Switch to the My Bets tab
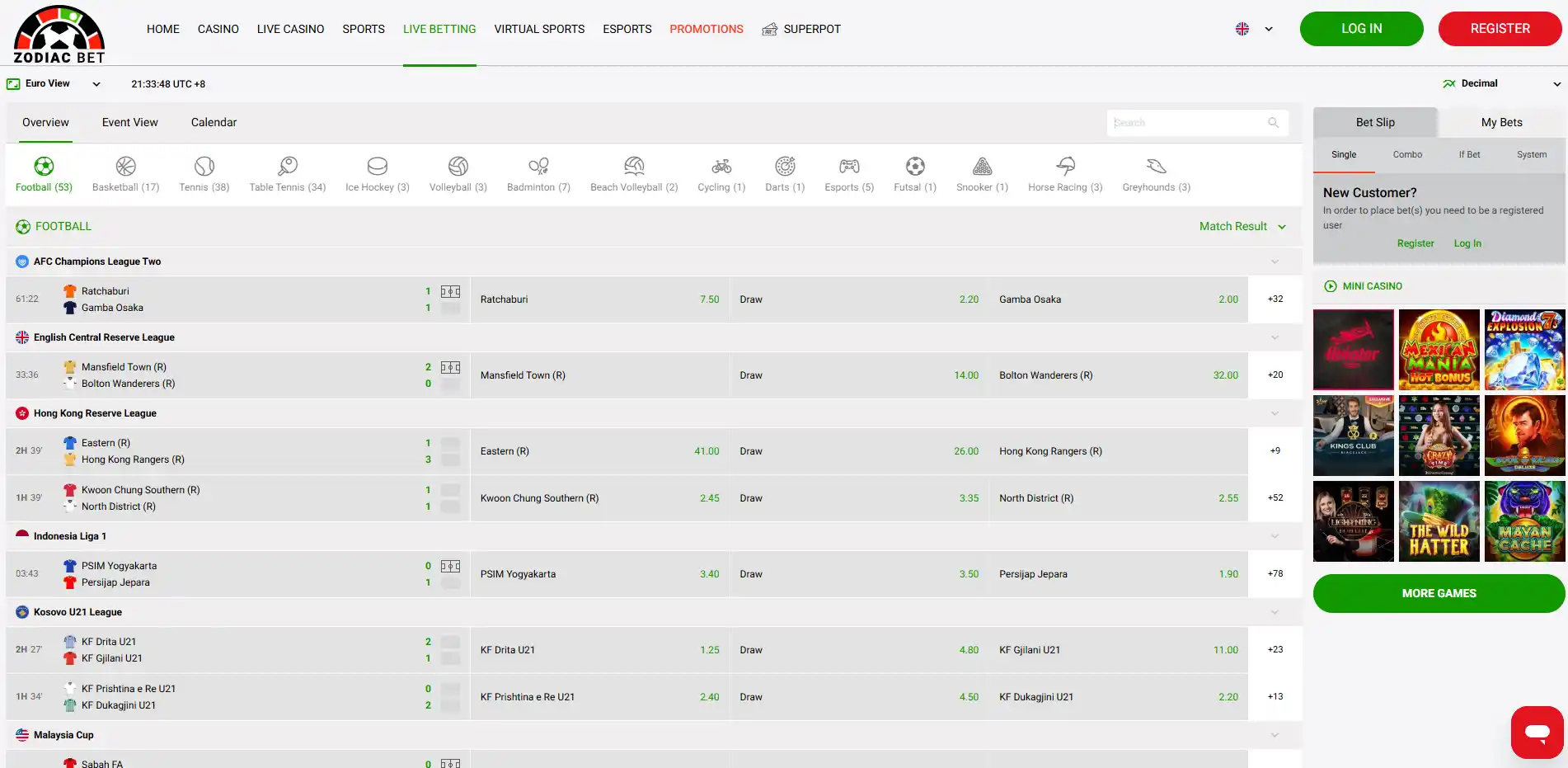1568x768 pixels. (1501, 123)
